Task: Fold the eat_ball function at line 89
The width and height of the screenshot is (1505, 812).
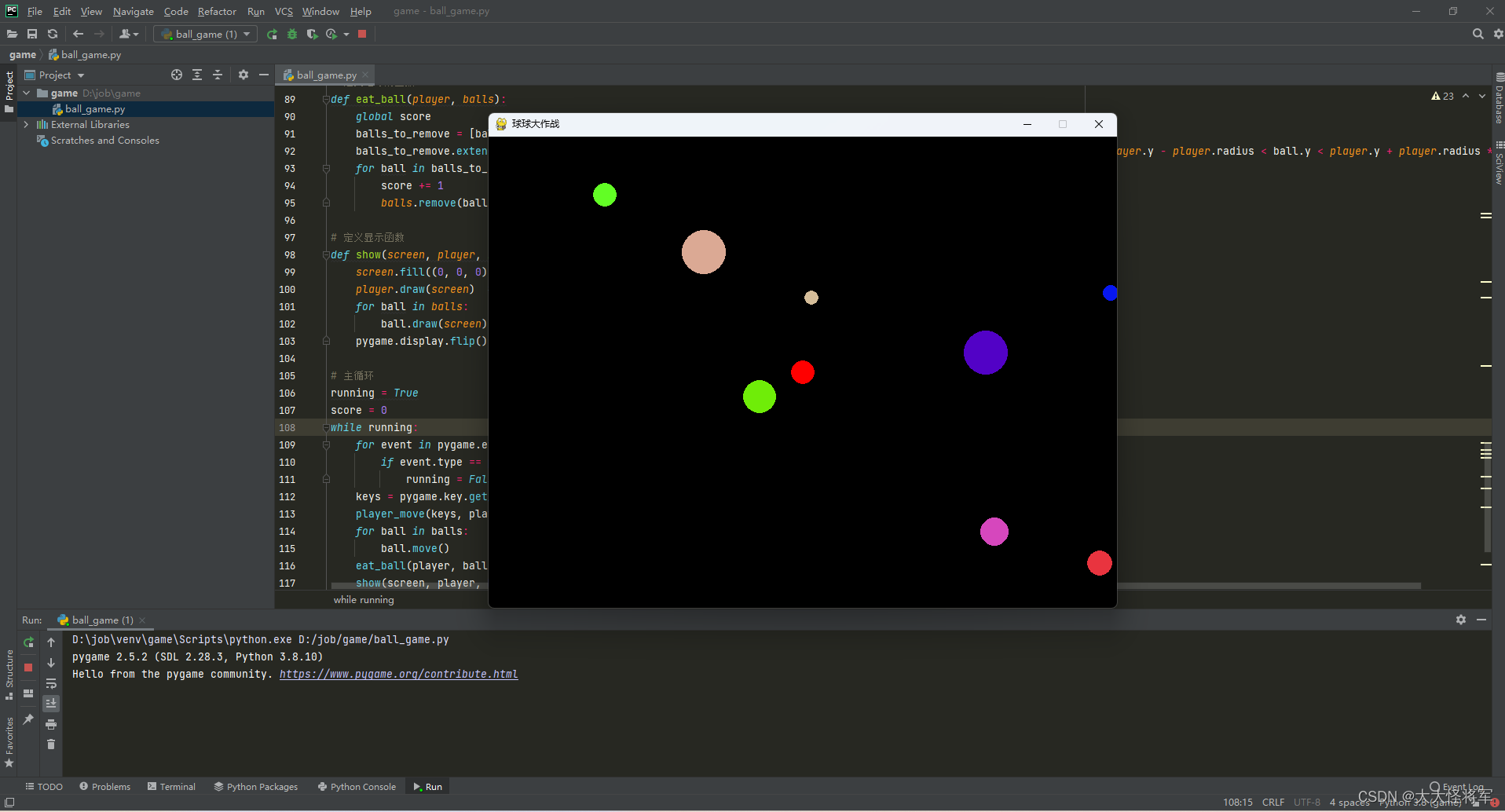Action: point(325,99)
